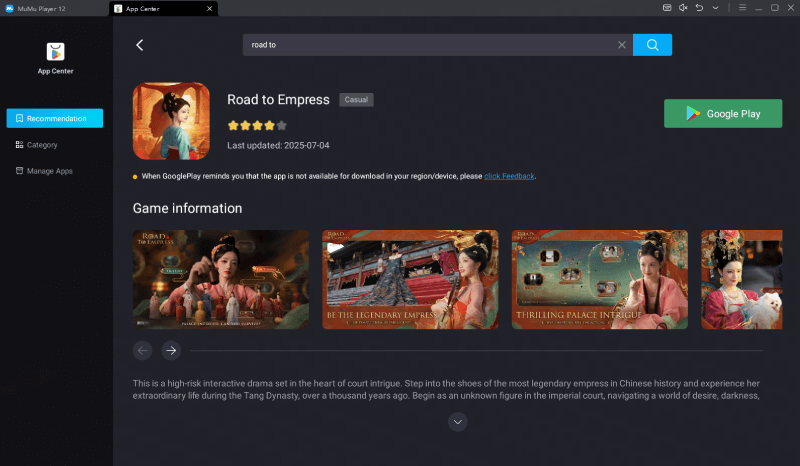Image resolution: width=800 pixels, height=466 pixels.
Task: Click the MuMu Player logo icon in title bar
Action: [9, 8]
